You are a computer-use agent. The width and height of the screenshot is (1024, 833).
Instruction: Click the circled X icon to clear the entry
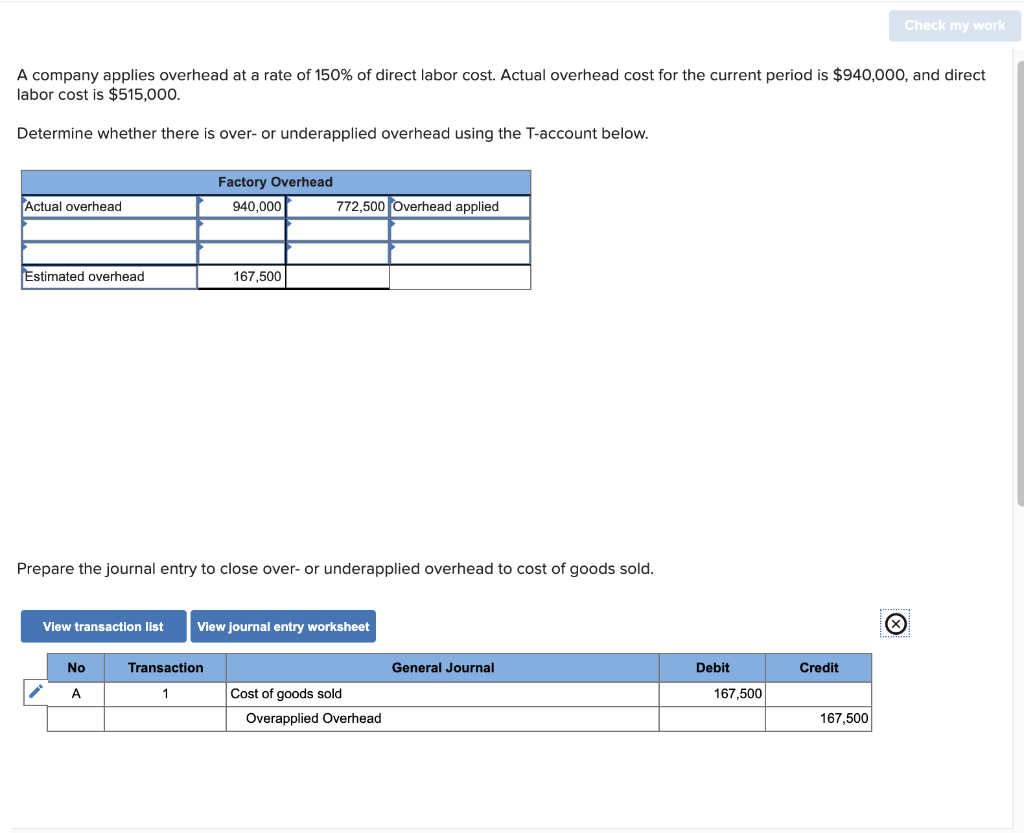point(895,623)
